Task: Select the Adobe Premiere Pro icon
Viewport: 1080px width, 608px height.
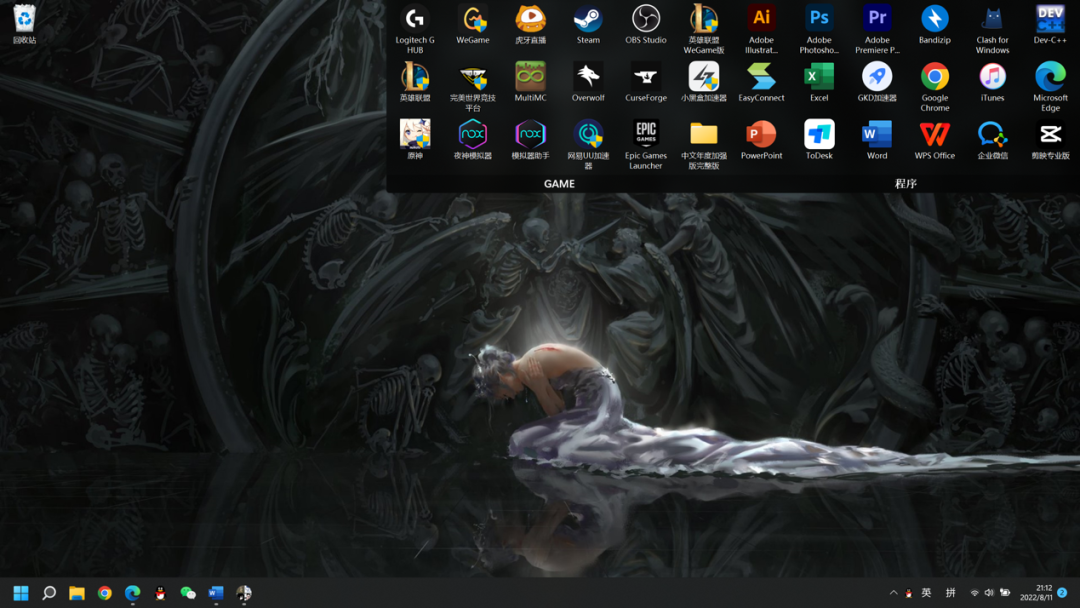Action: pyautogui.click(x=877, y=19)
